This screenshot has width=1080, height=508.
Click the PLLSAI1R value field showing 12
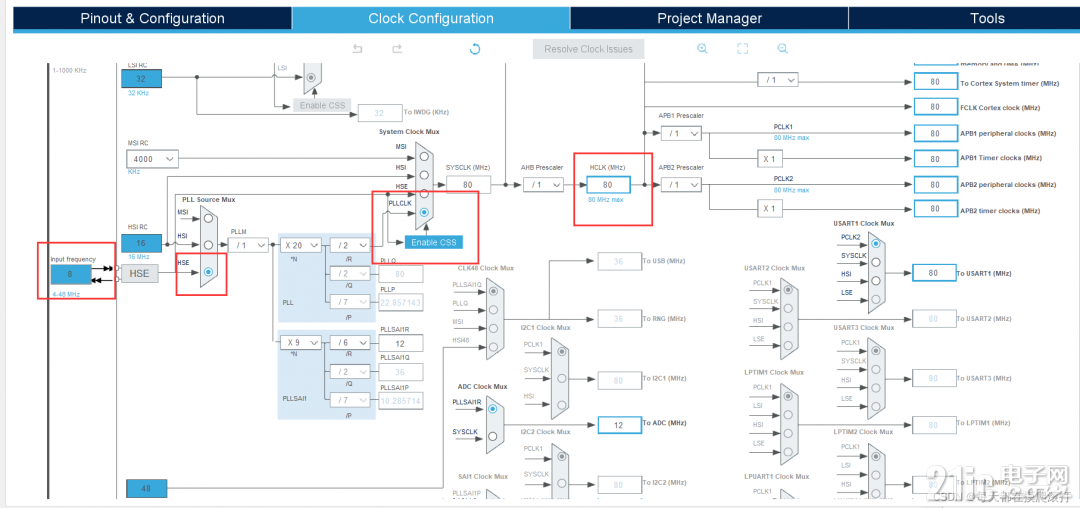(x=401, y=343)
